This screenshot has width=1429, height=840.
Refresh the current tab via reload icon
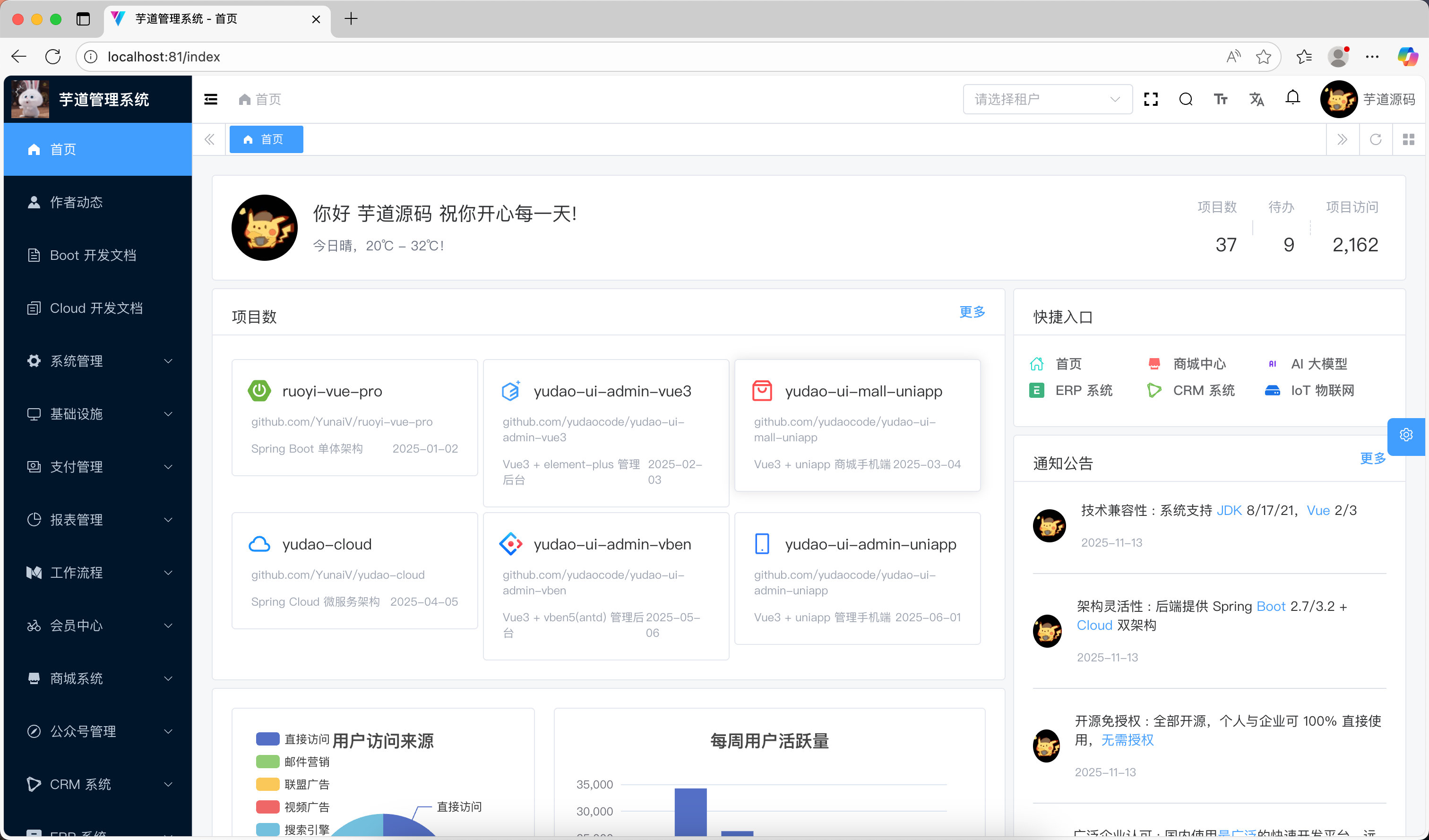click(x=1376, y=139)
